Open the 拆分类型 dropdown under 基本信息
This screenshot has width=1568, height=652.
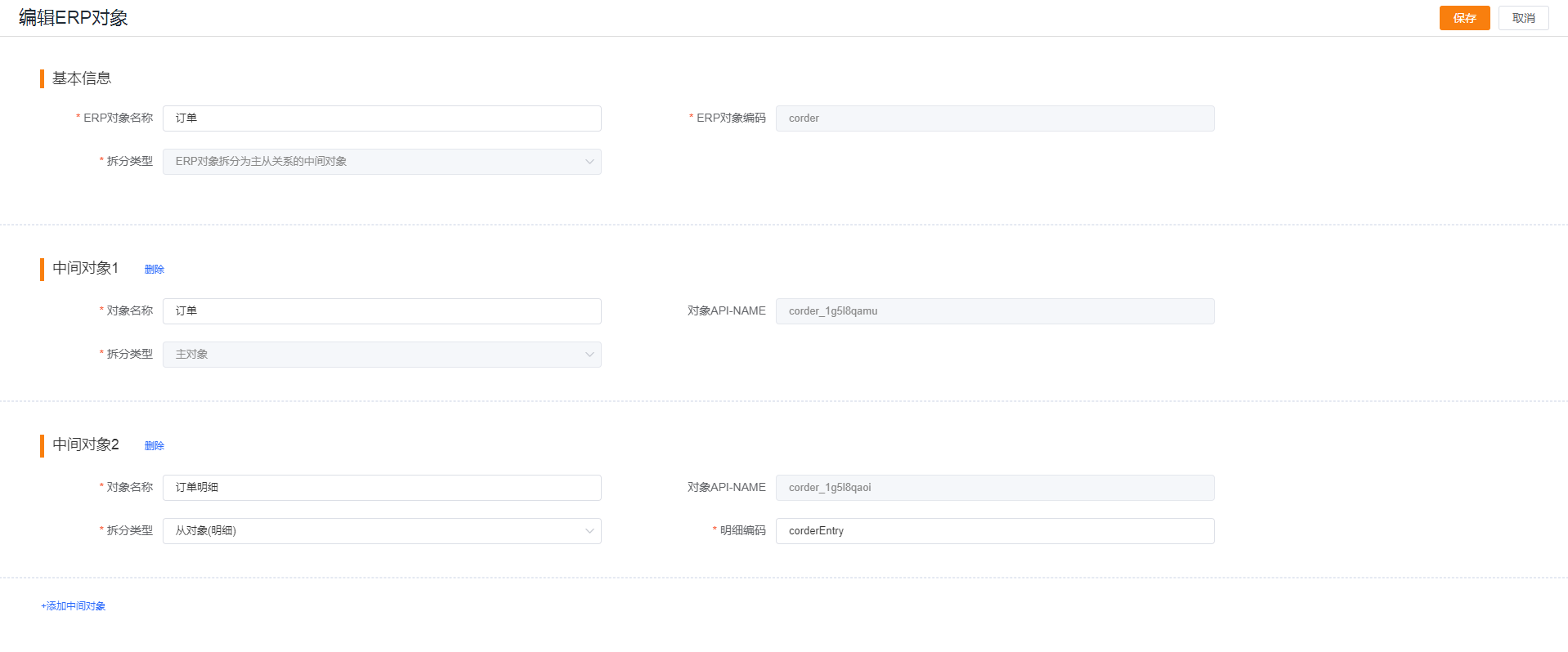[x=382, y=162]
